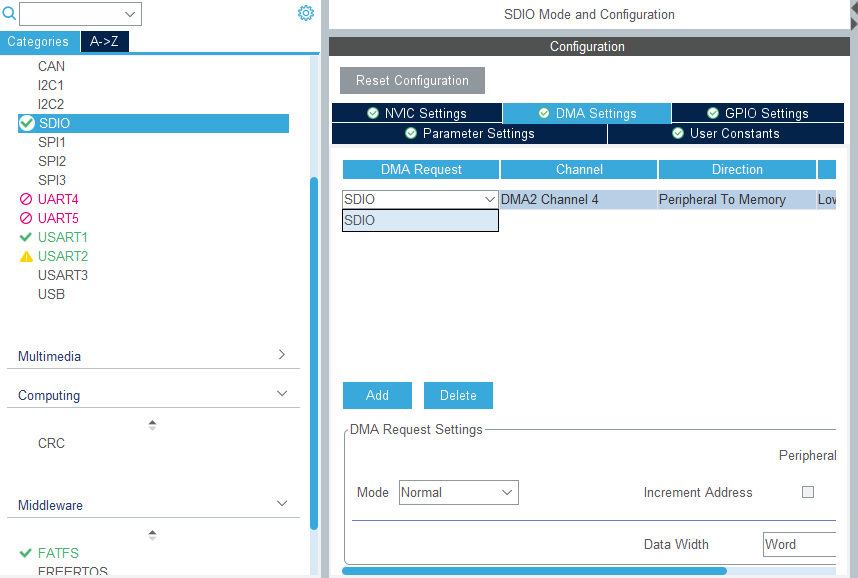
Task: Click the DMA Request column header
Action: tap(421, 170)
